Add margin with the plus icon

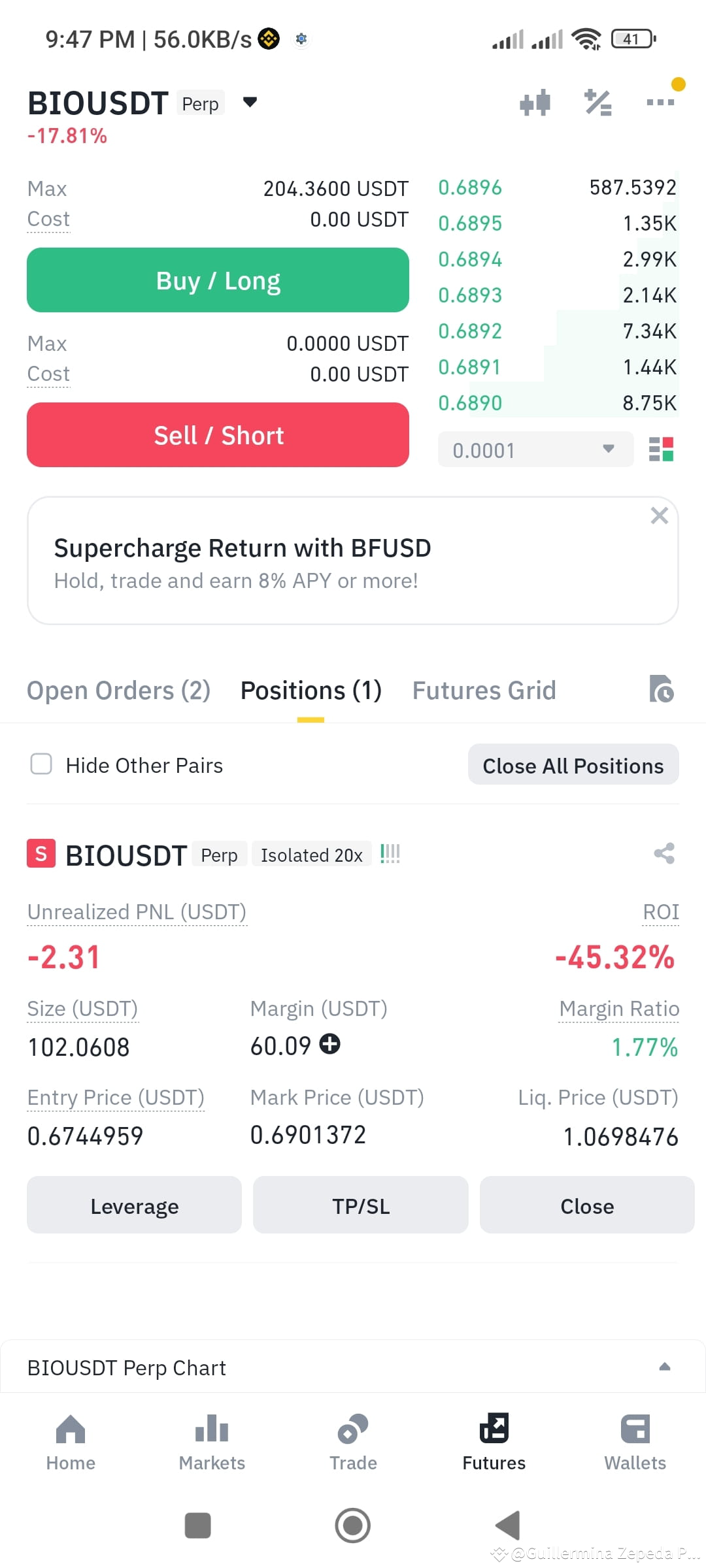(x=329, y=1044)
